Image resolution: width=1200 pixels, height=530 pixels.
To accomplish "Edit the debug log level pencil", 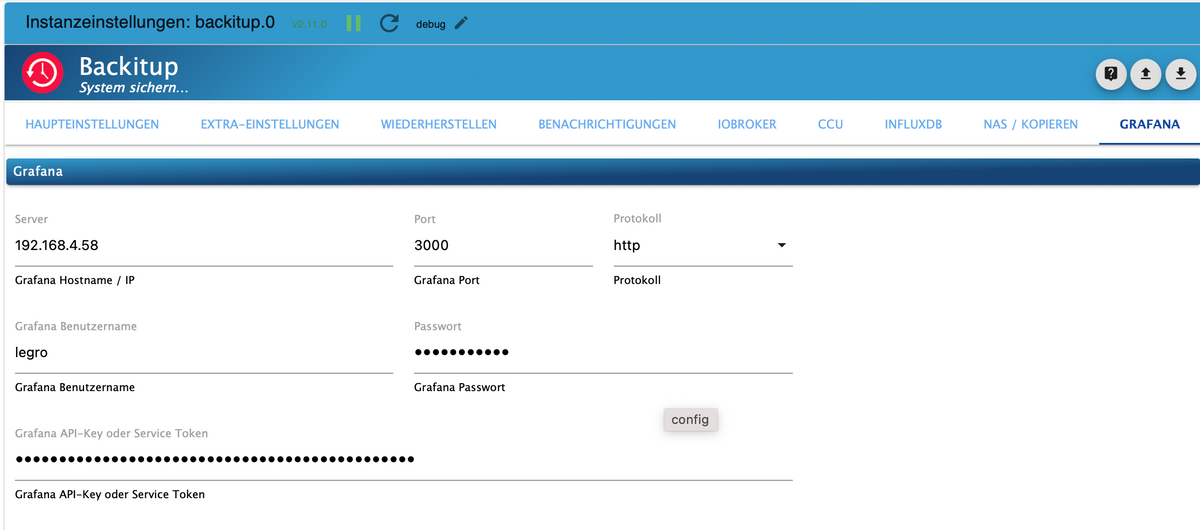I will [x=460, y=23].
